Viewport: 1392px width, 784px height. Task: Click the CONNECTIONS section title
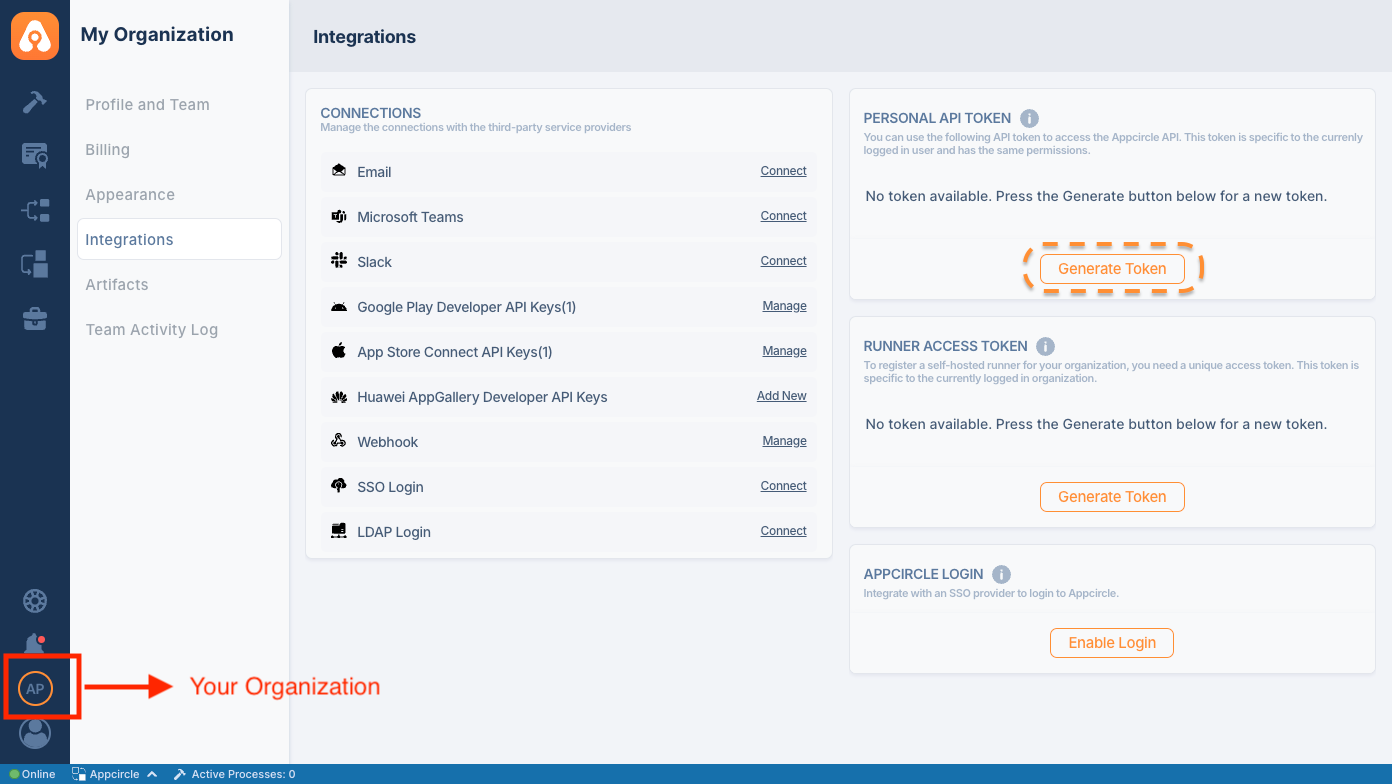(x=371, y=113)
